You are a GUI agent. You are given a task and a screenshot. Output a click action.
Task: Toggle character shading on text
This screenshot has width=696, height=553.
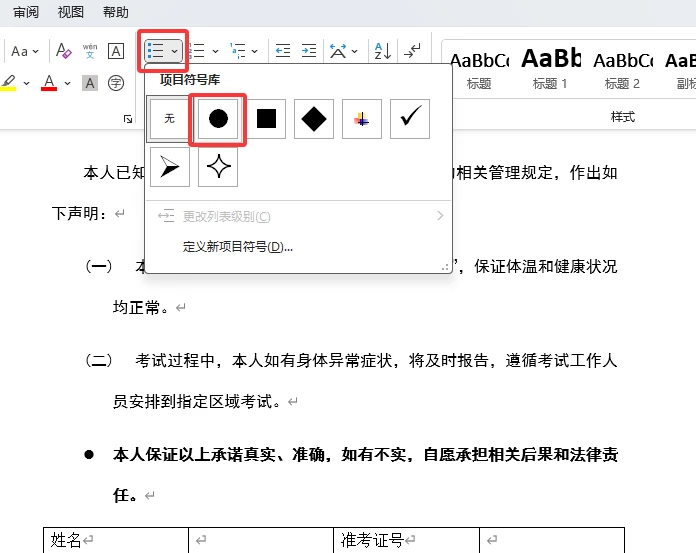point(90,83)
